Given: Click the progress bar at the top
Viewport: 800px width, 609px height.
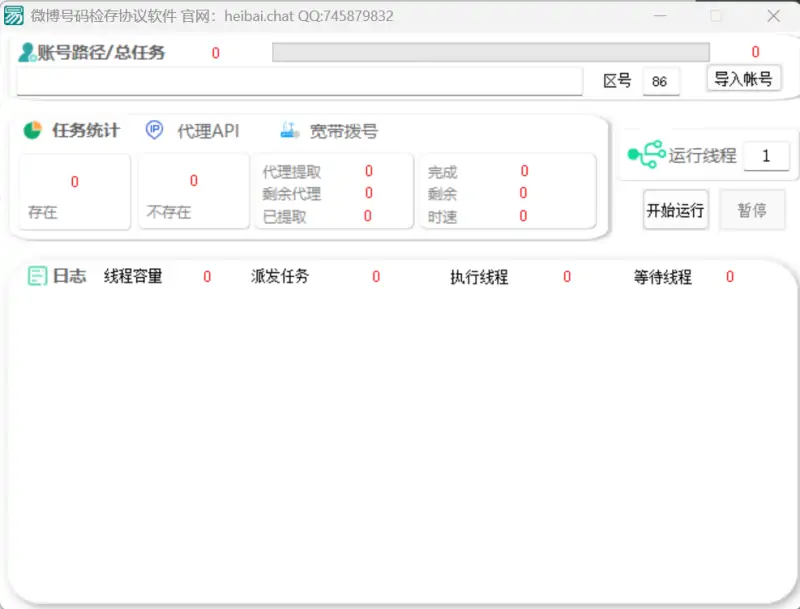Looking at the screenshot, I should (490, 51).
